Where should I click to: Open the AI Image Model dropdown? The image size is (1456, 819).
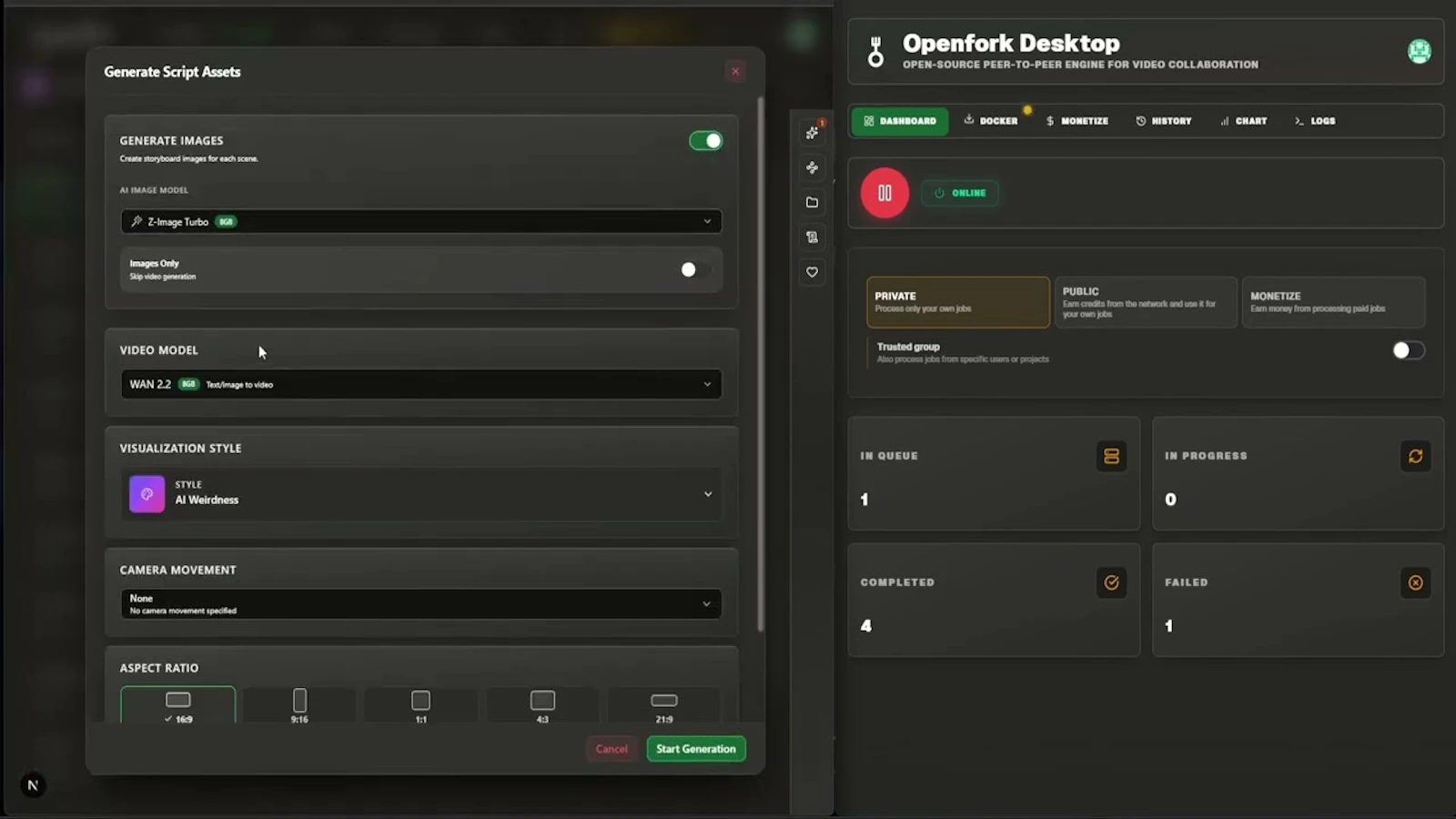click(421, 221)
